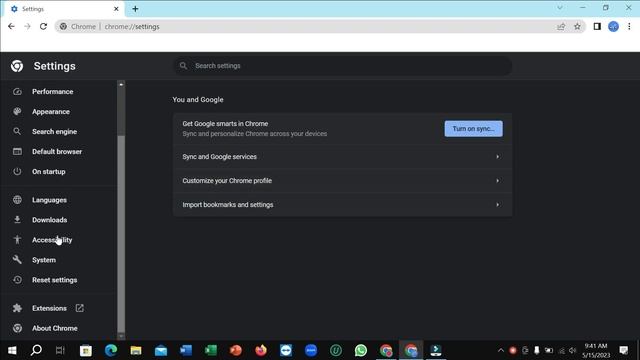Select Reset settings item
This screenshot has height=360, width=640.
click(x=54, y=280)
